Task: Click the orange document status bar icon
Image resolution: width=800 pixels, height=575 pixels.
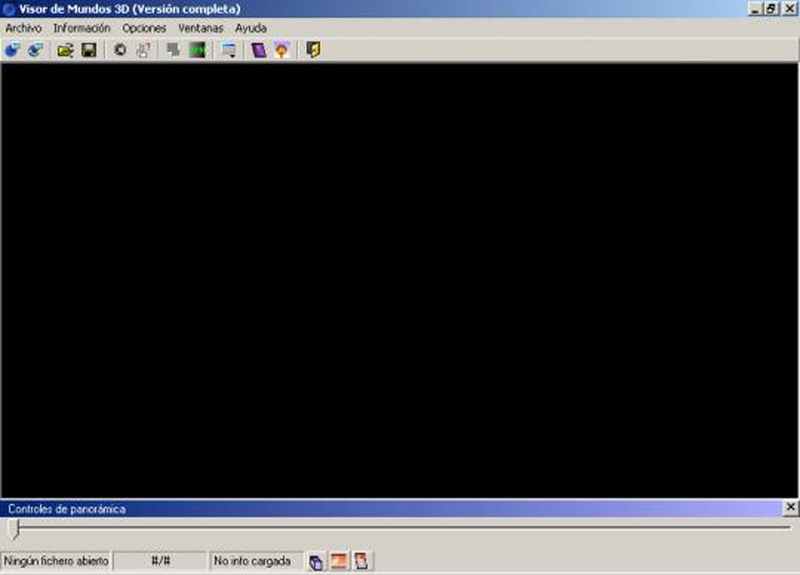Action: pos(362,561)
